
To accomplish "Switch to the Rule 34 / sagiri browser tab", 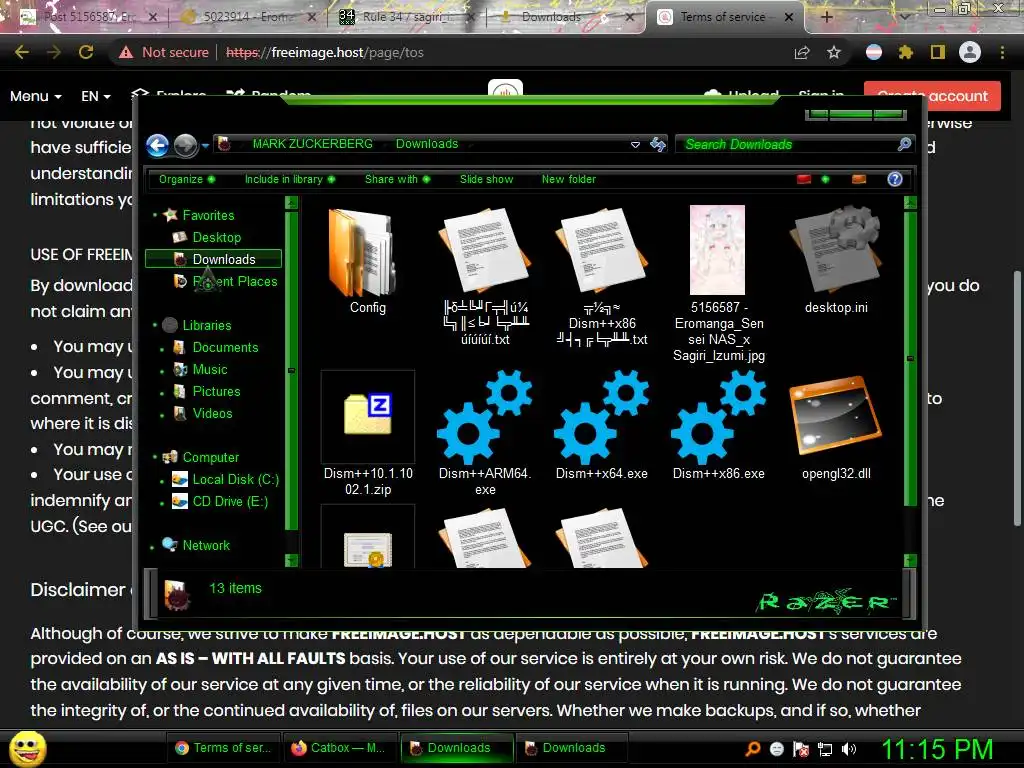I will tap(406, 17).
